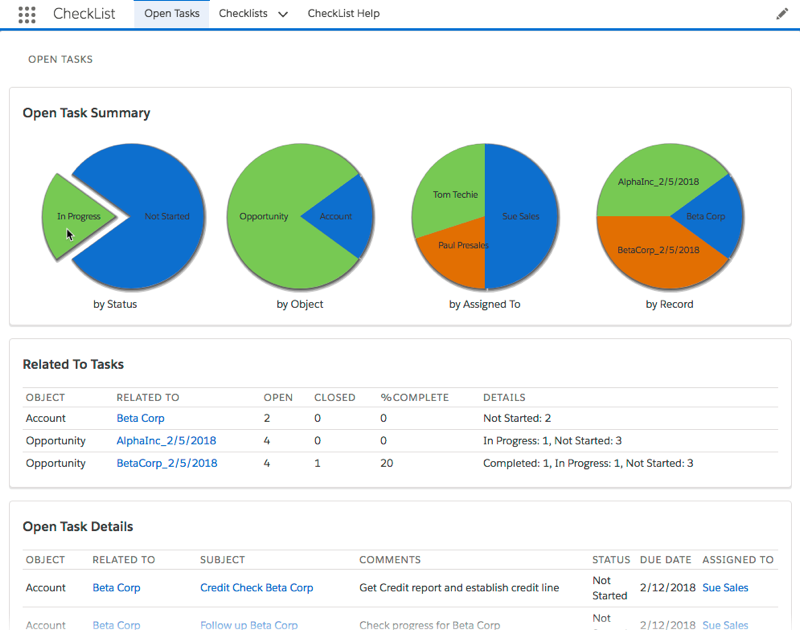Open Beta Corp link in Related To Tasks

pyautogui.click(x=140, y=418)
